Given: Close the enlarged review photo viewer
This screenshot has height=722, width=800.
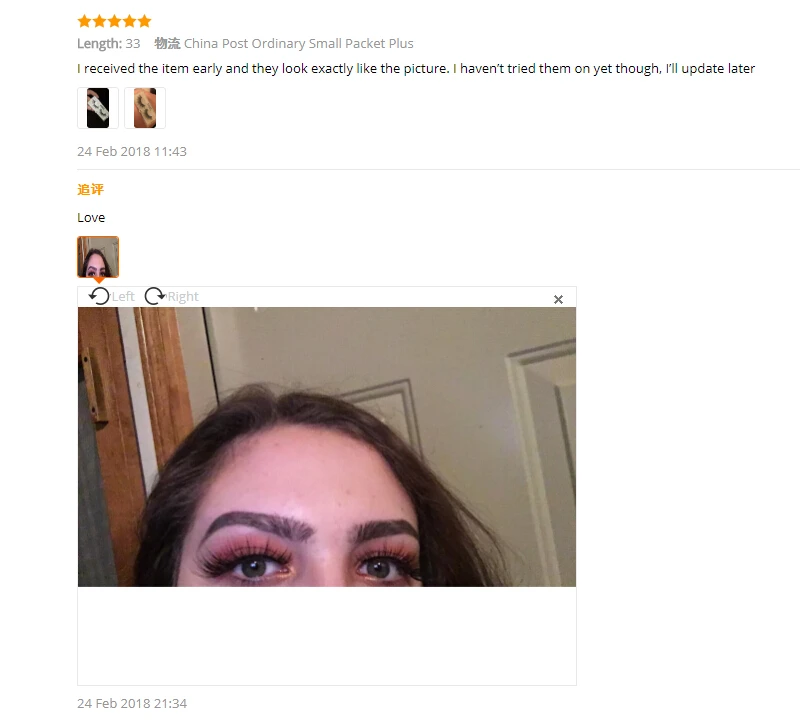Looking at the screenshot, I should [558, 300].
